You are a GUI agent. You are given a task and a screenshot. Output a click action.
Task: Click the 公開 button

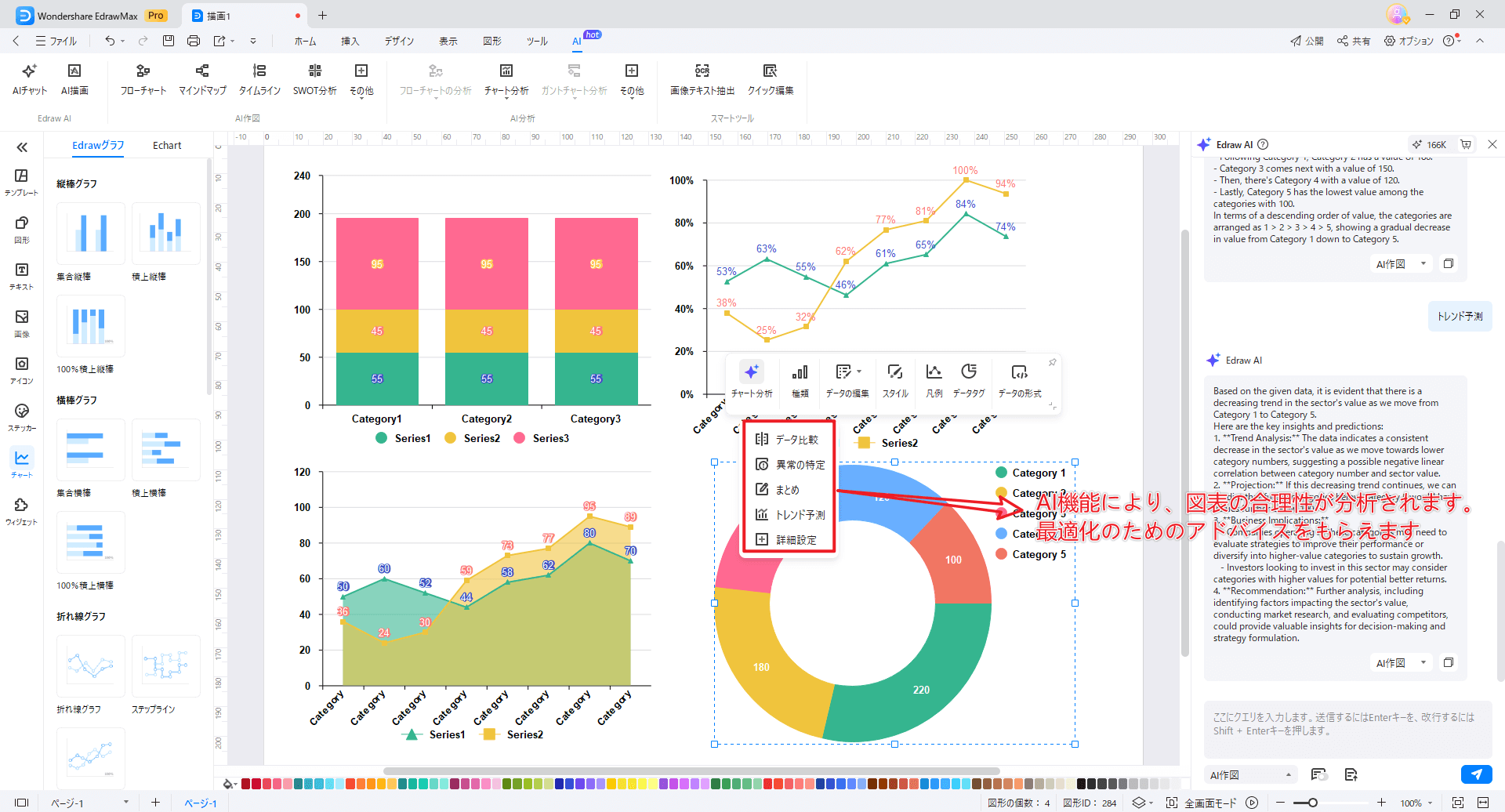pyautogui.click(x=1307, y=41)
